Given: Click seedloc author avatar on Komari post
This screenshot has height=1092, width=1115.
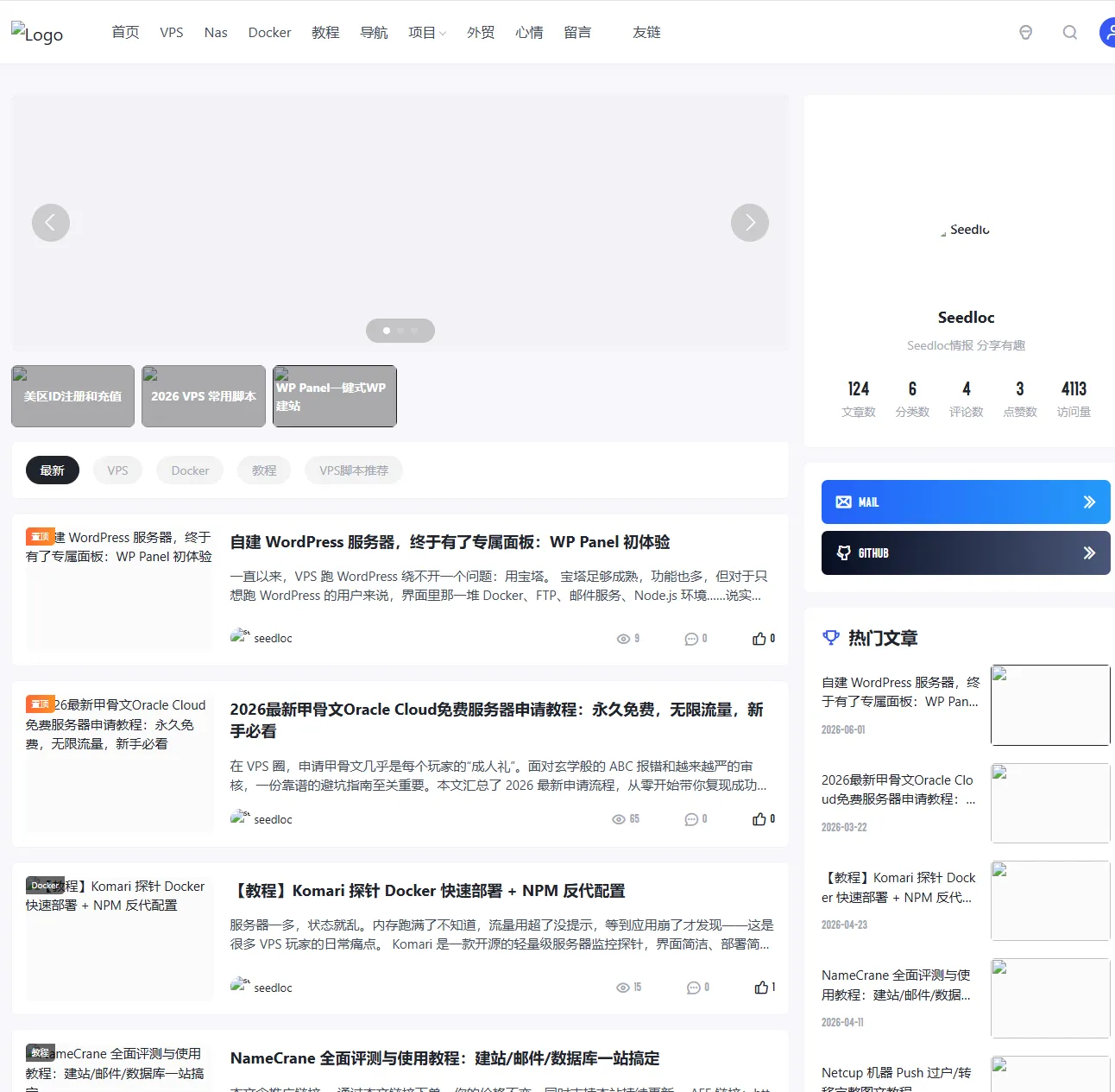Looking at the screenshot, I should pos(240,987).
